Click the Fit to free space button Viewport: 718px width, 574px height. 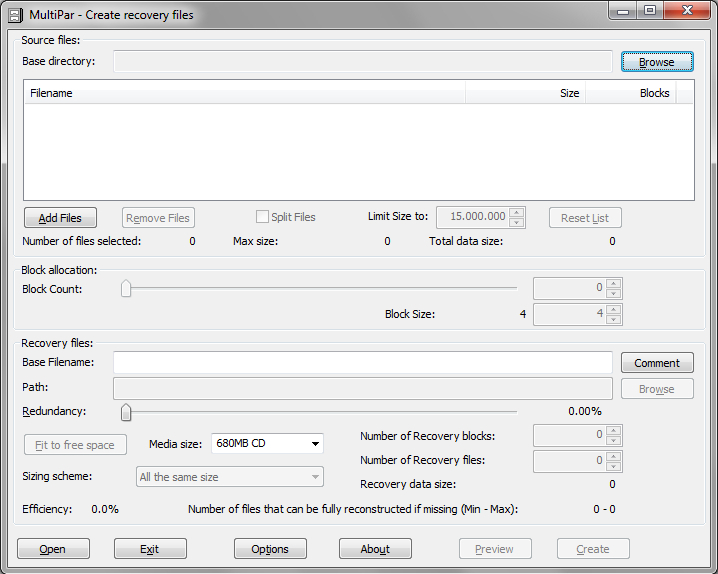click(x=75, y=444)
